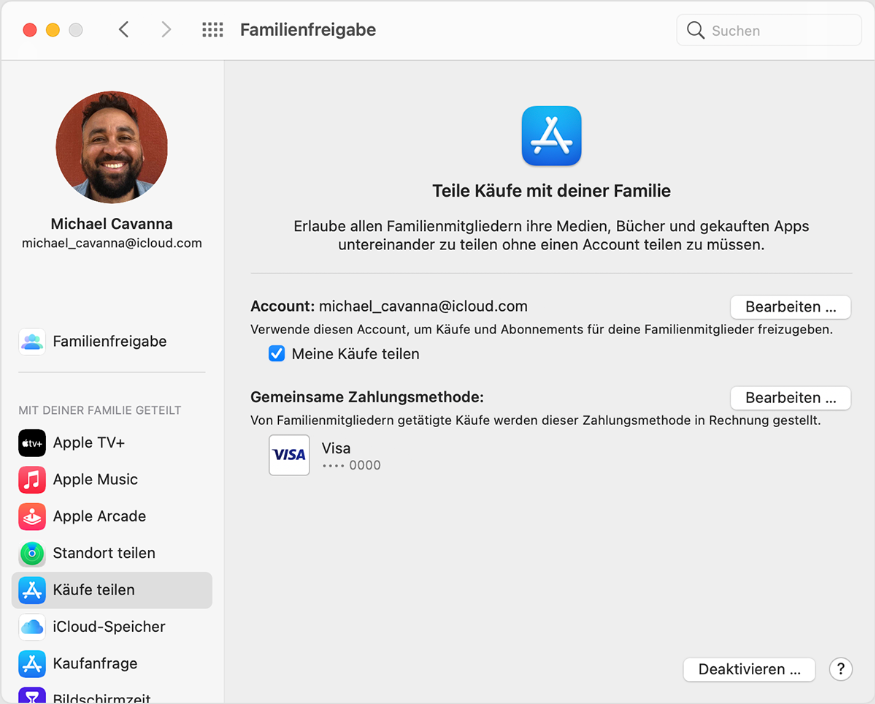The width and height of the screenshot is (875, 704).
Task: Click the Visa card logo
Action: [289, 455]
